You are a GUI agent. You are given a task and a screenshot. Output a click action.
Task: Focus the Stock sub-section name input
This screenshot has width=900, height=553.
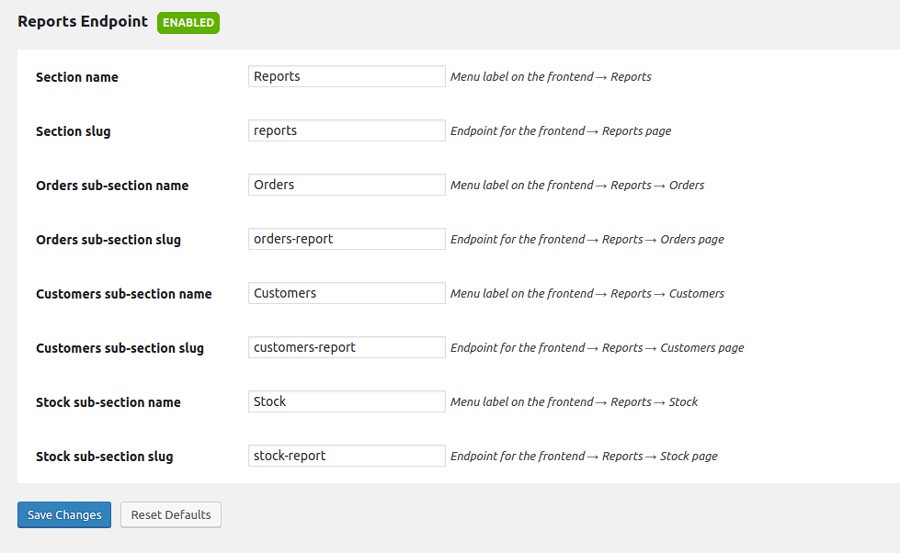pos(346,402)
